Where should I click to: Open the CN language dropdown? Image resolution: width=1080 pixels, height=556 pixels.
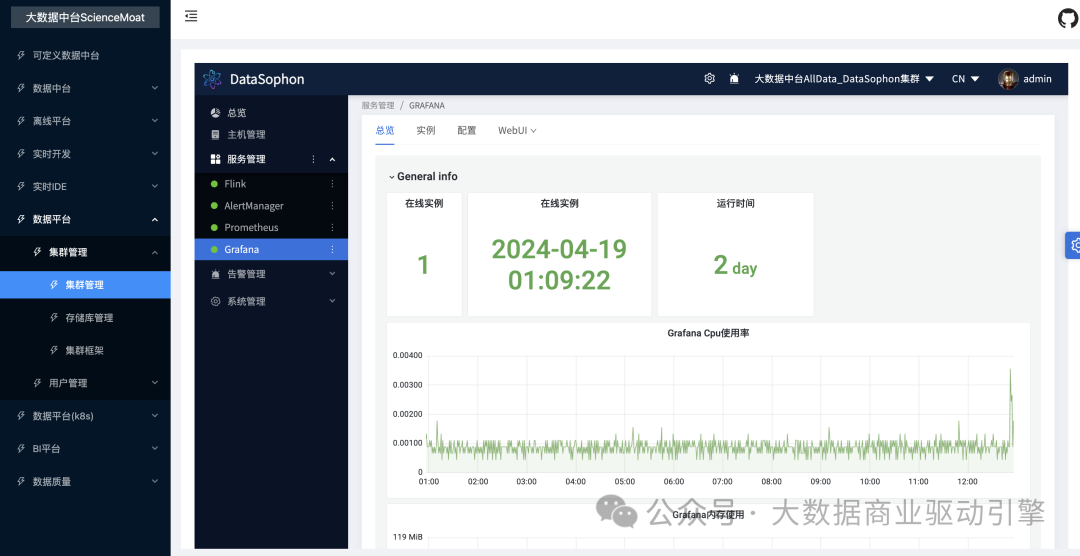click(x=965, y=79)
